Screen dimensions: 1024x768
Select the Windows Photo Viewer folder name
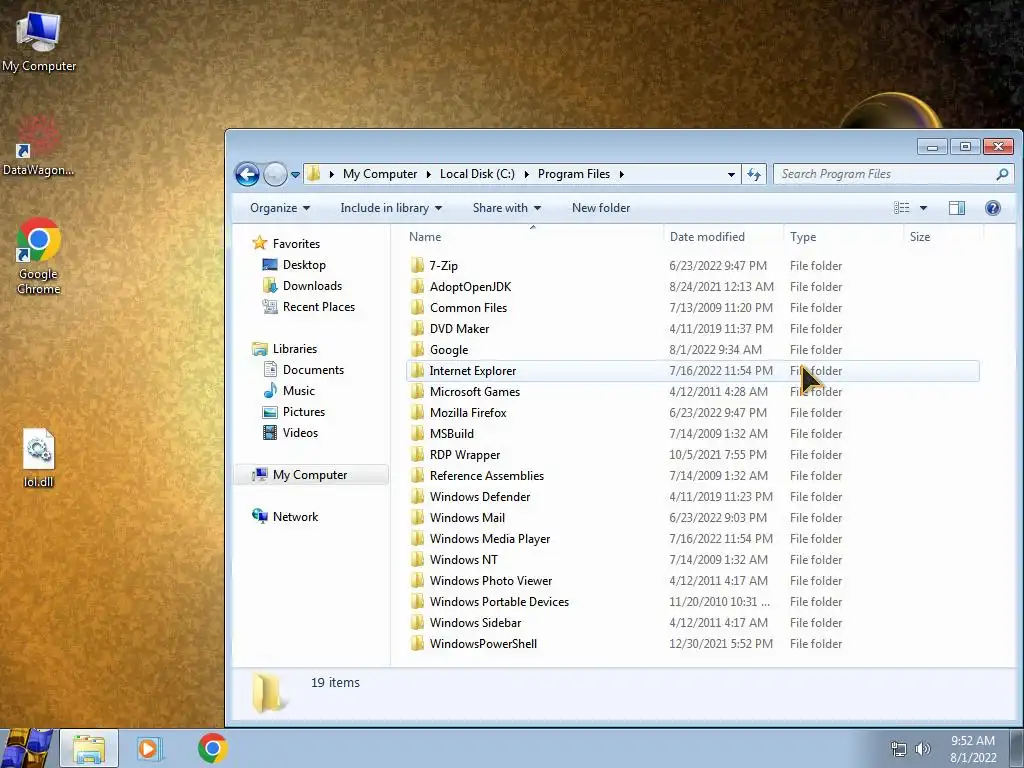pos(490,581)
